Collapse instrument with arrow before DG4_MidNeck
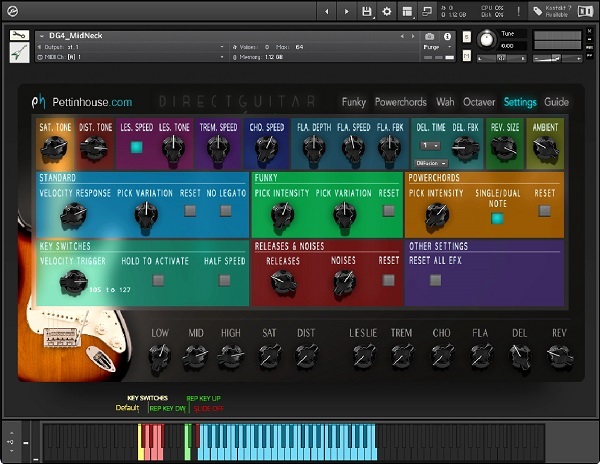600x464 pixels. click(42, 36)
